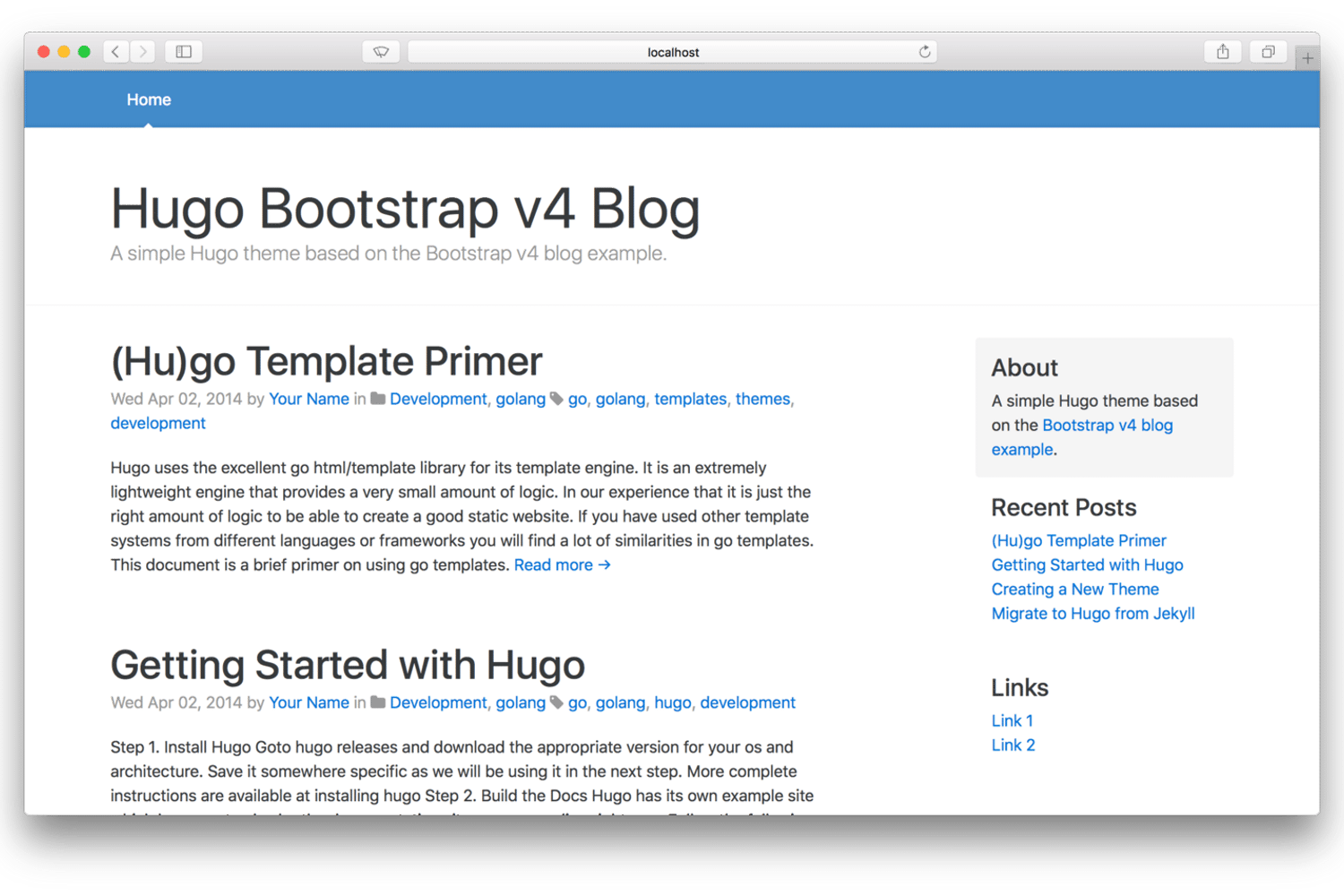Image resolution: width=1344 pixels, height=896 pixels.
Task: Toggle the Safari sidebar icon
Action: pos(183,51)
